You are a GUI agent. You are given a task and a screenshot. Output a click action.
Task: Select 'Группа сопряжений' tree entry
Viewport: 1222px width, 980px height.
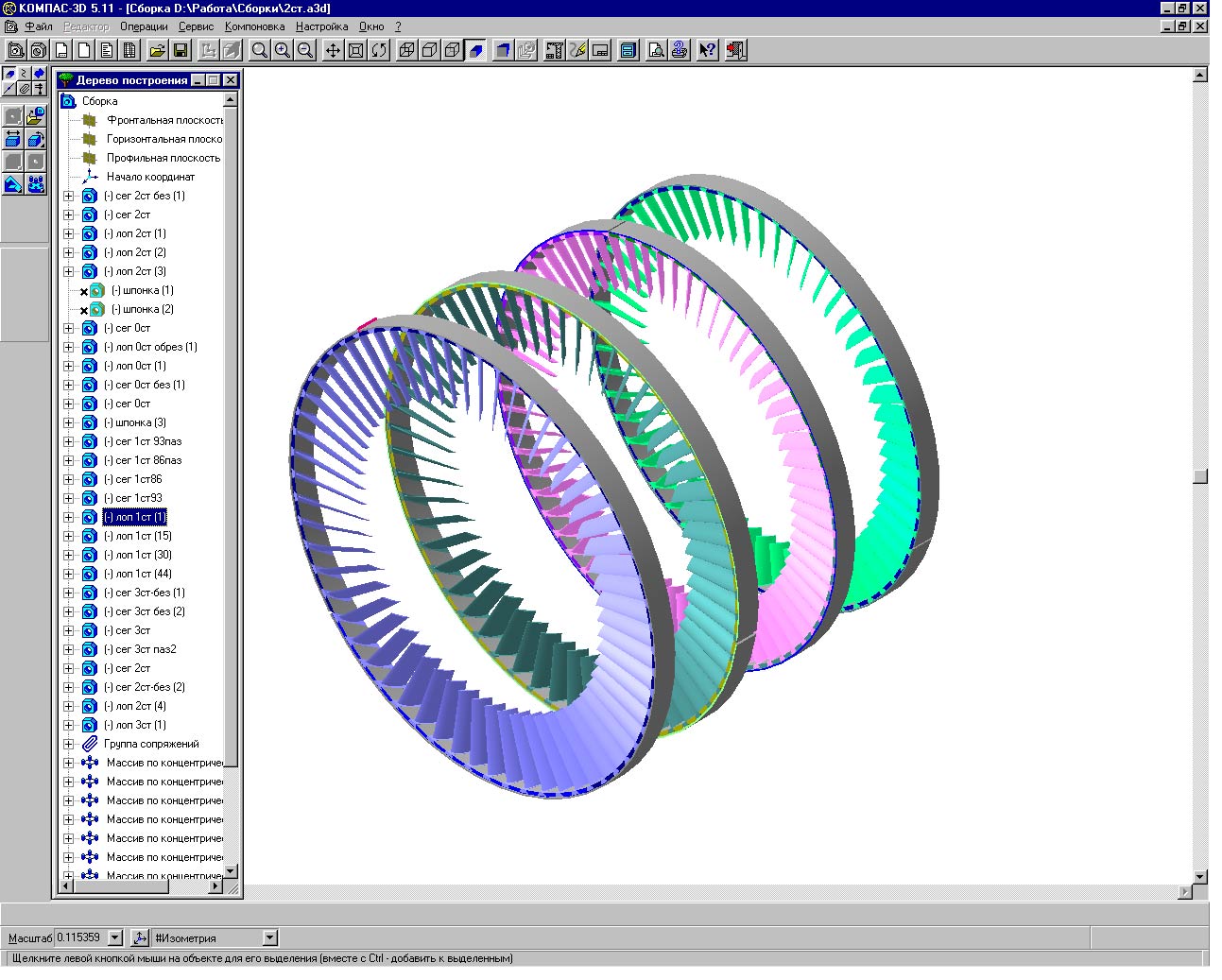151,744
